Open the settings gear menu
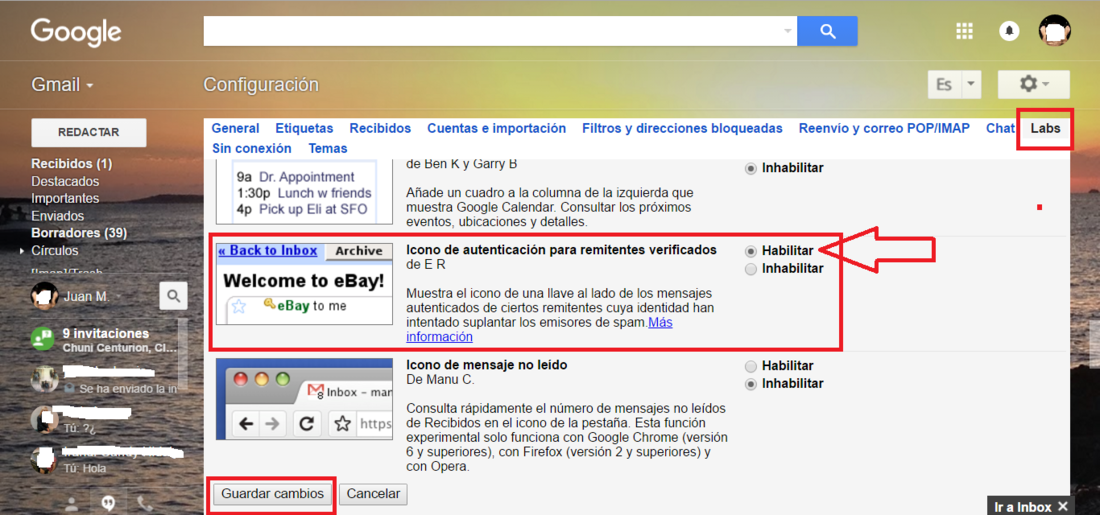1100x515 pixels. click(1033, 84)
